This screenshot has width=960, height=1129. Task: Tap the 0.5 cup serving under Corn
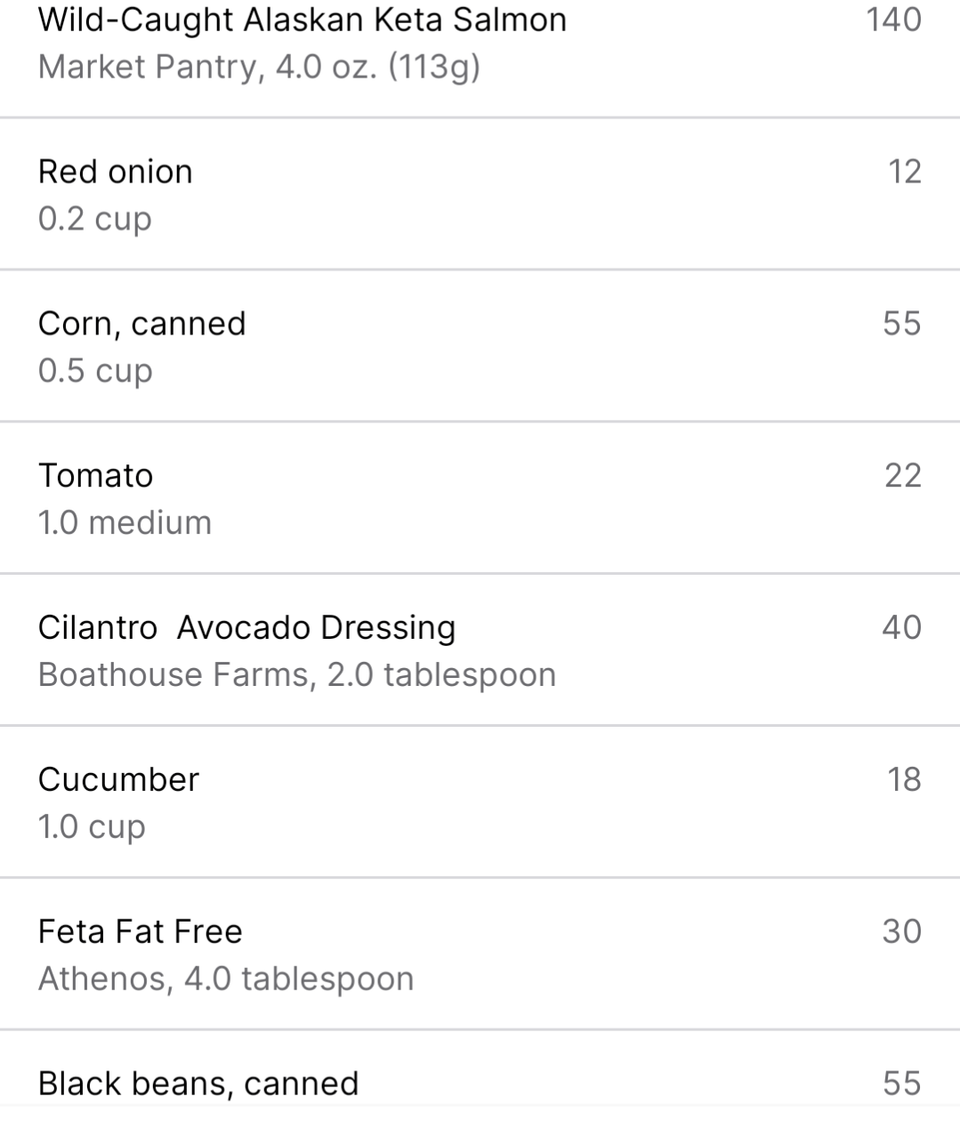95,372
